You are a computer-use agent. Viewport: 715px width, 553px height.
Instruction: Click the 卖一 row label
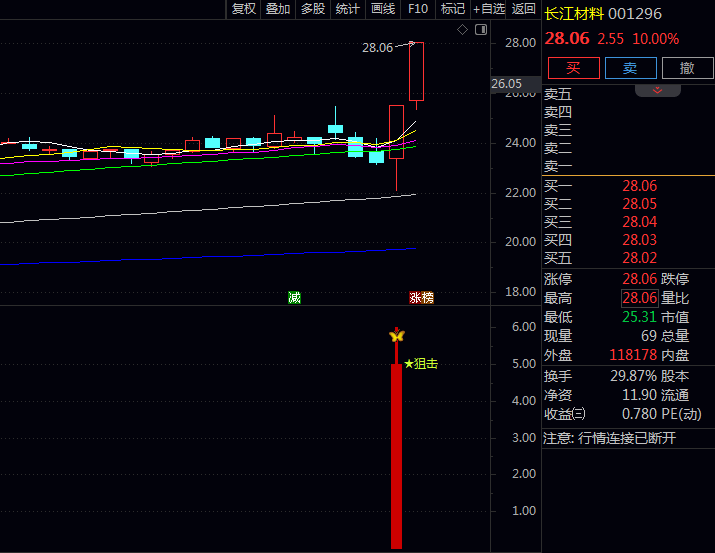tap(558, 166)
